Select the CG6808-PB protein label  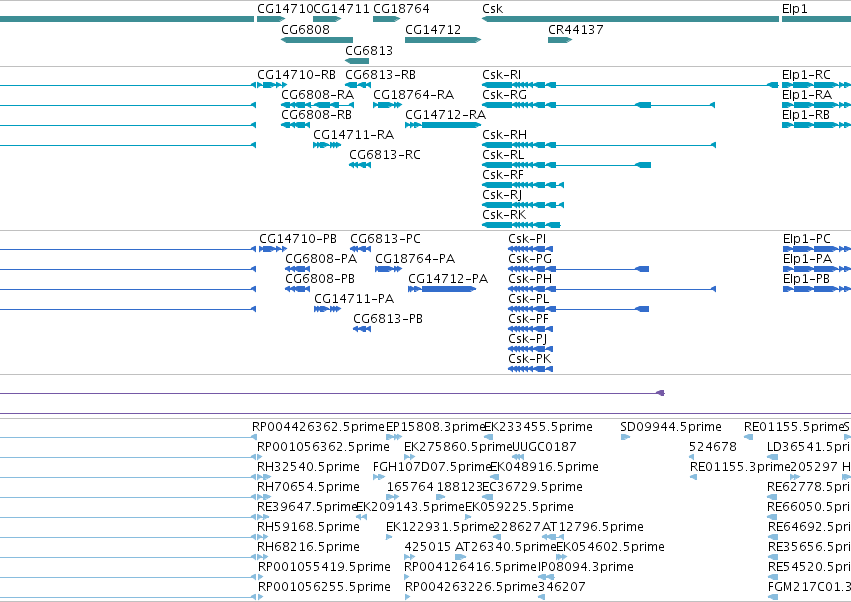(x=320, y=280)
